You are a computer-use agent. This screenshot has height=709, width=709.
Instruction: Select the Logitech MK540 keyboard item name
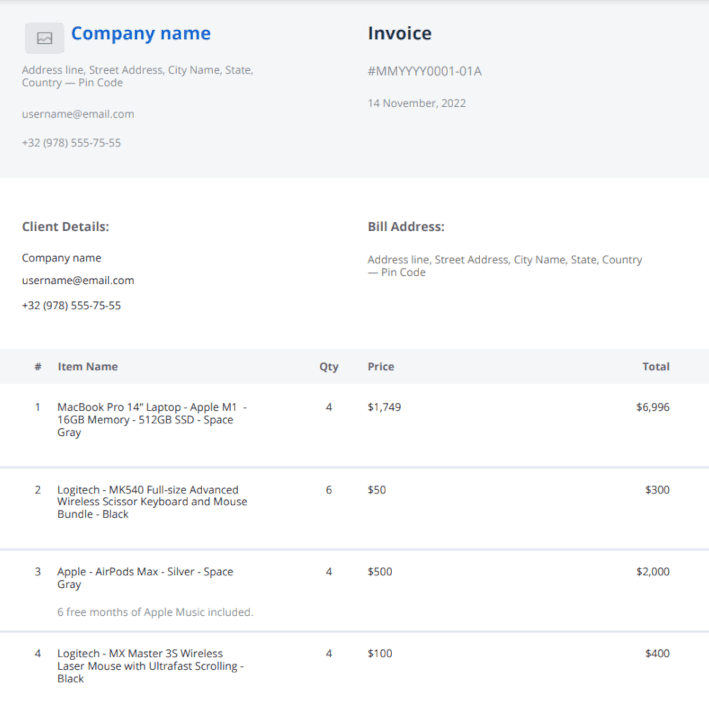(x=152, y=502)
